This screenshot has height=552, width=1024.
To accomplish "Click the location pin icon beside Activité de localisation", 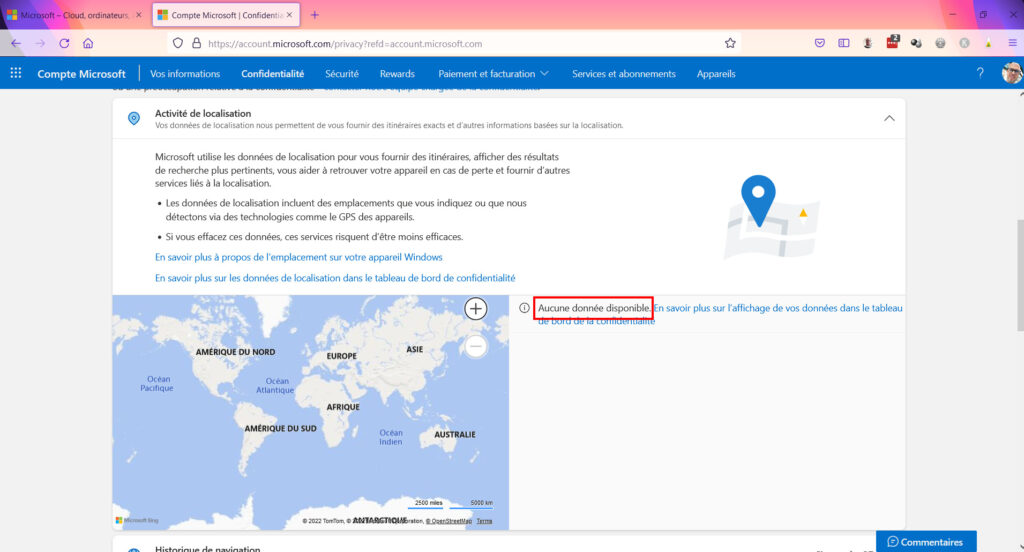I will (134, 118).
